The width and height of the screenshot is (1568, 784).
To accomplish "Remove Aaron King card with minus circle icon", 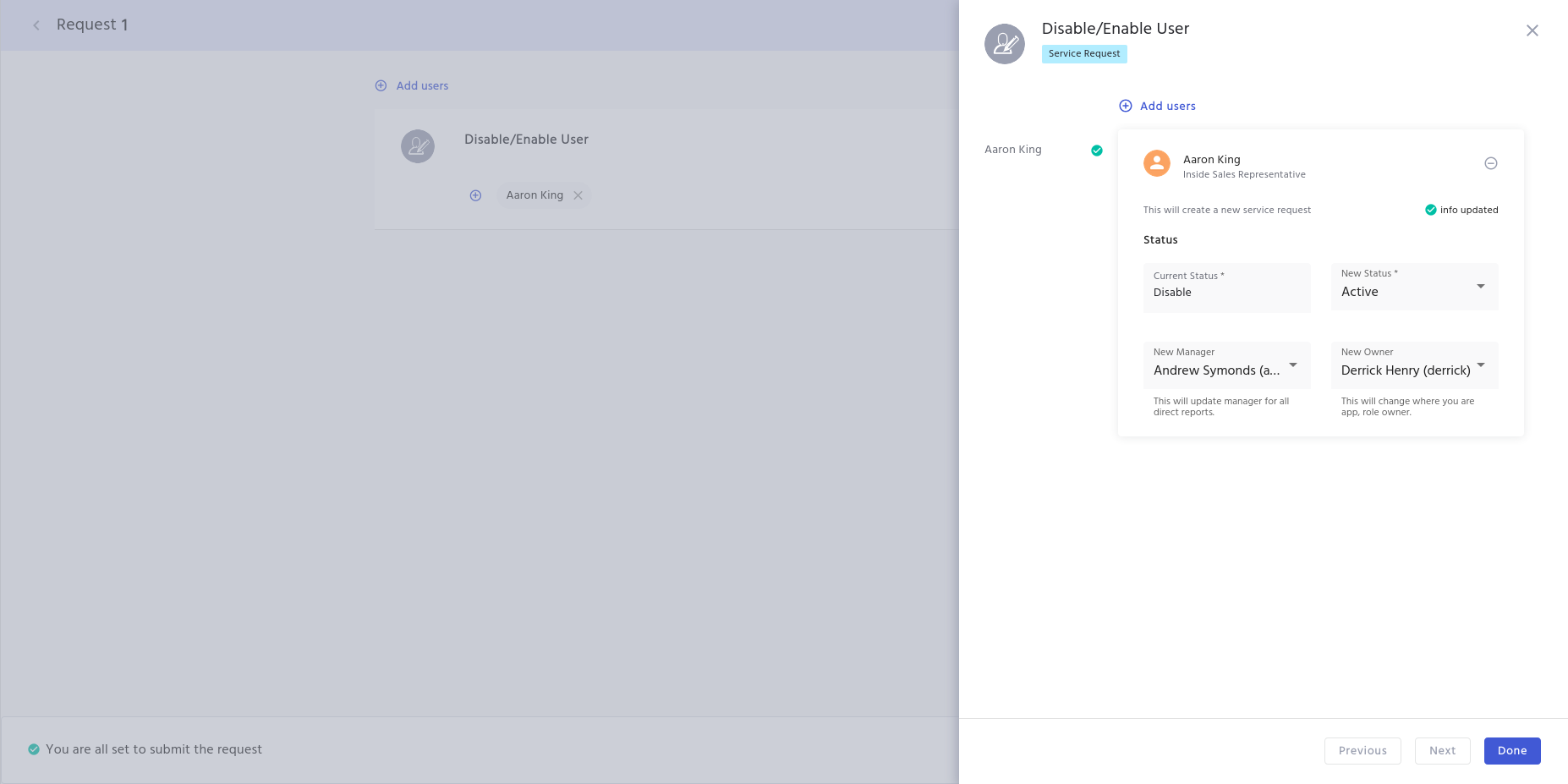I will pos(1491,163).
